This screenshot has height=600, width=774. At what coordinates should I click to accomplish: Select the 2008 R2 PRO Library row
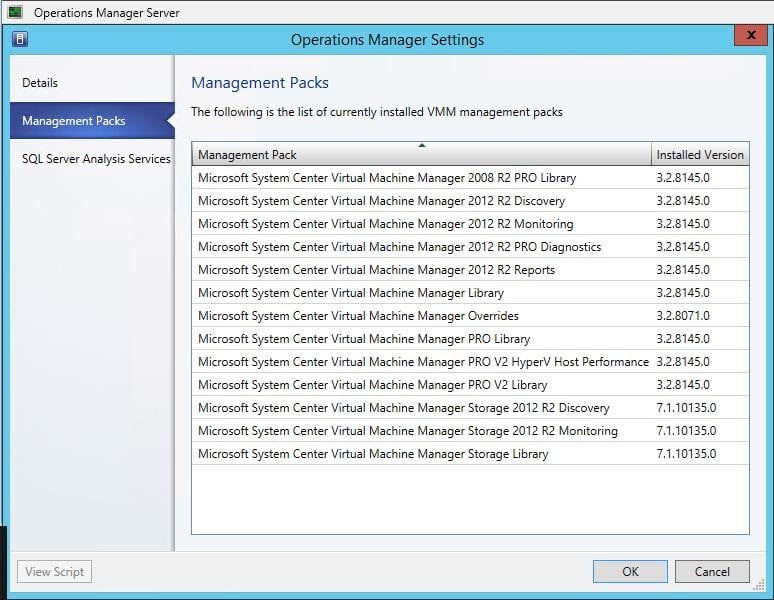point(470,178)
